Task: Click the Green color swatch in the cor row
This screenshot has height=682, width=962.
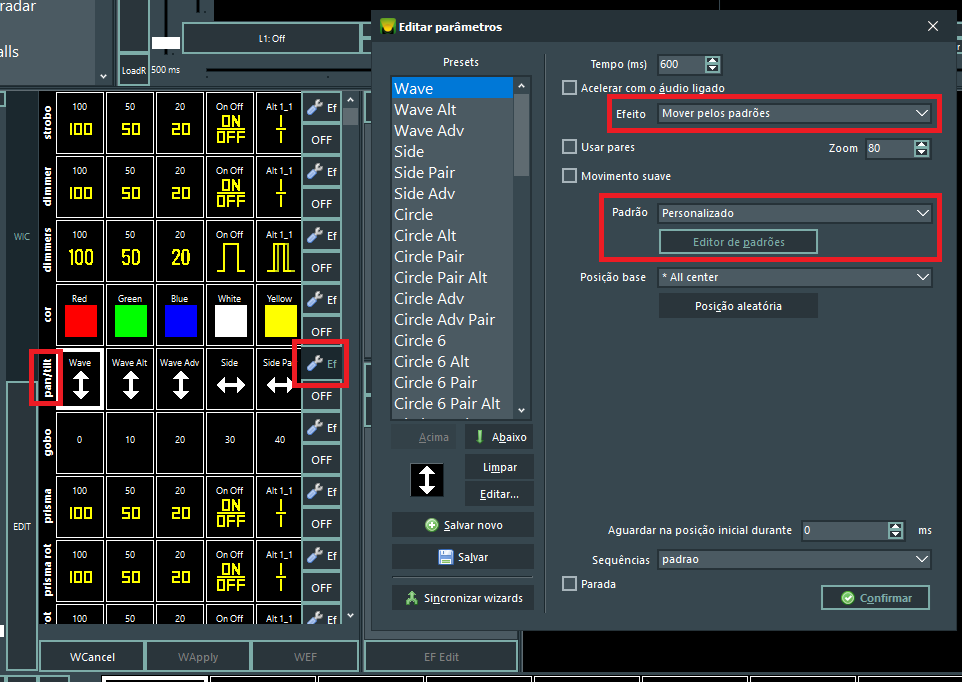Action: click(x=129, y=320)
